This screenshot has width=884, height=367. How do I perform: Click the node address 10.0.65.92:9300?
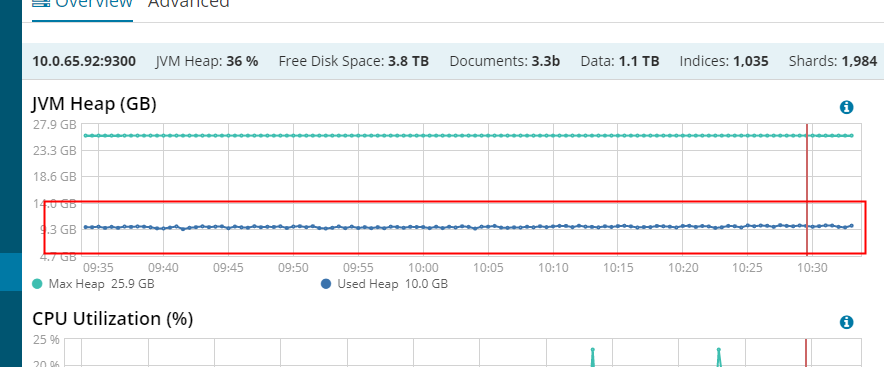[x=84, y=61]
